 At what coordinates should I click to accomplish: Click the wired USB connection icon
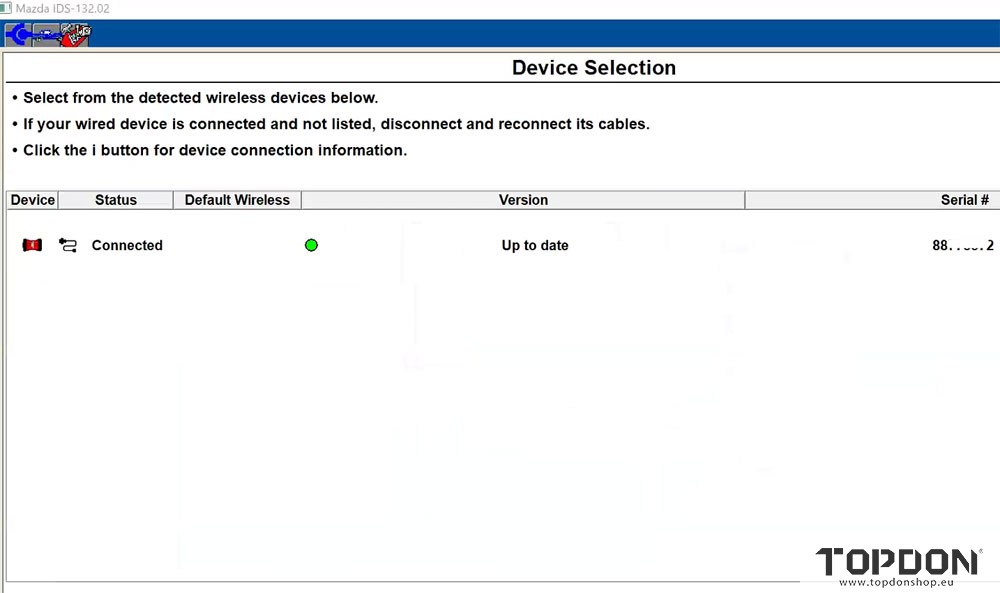point(68,245)
